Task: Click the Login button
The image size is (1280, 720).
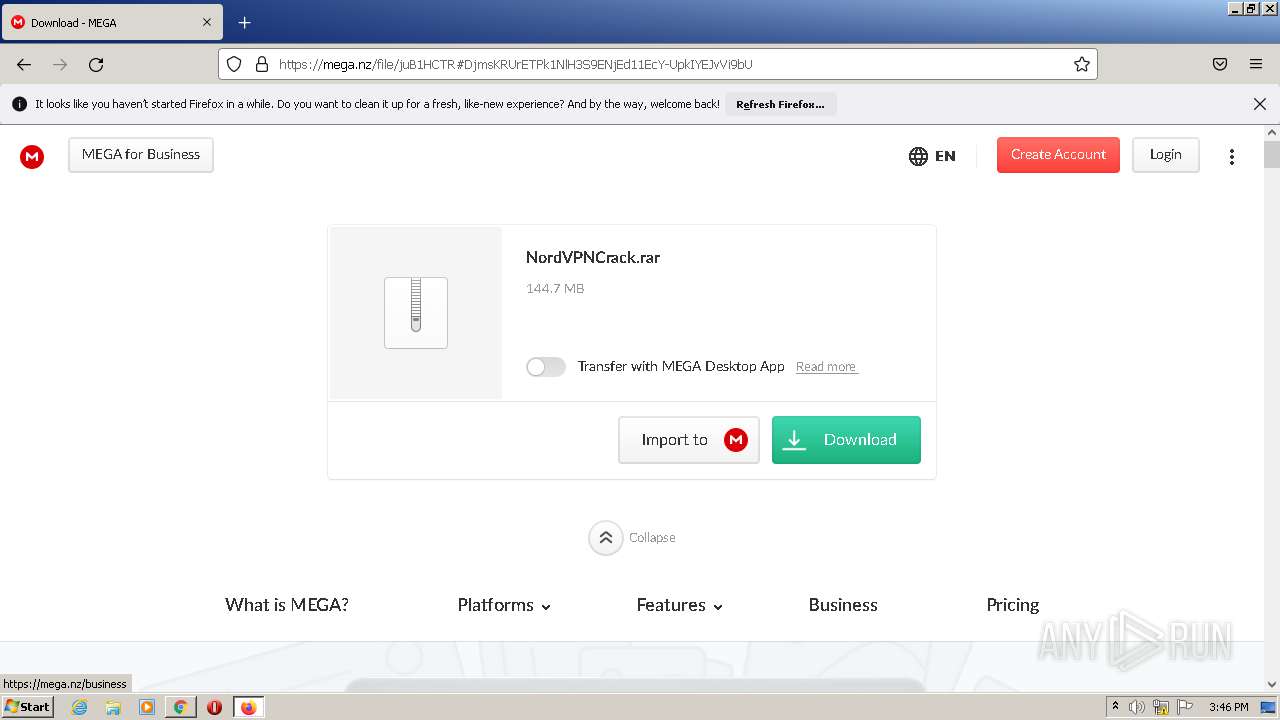Action: point(1166,155)
